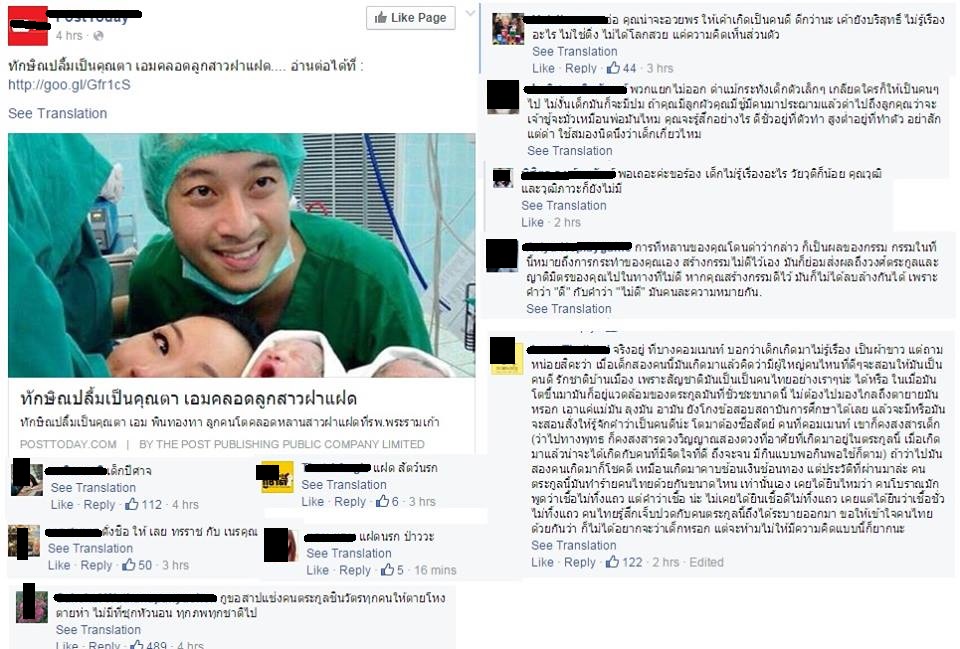The height and width of the screenshot is (649, 960).
Task: Click the thumbs-up icon showing 112 likes
Action: [x=132, y=505]
